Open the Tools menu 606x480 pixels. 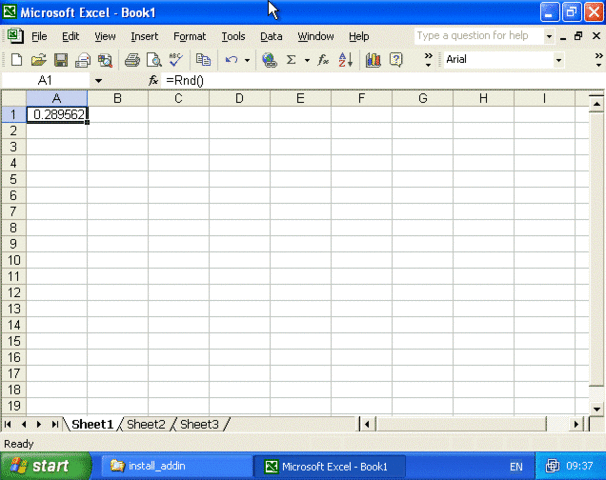233,36
